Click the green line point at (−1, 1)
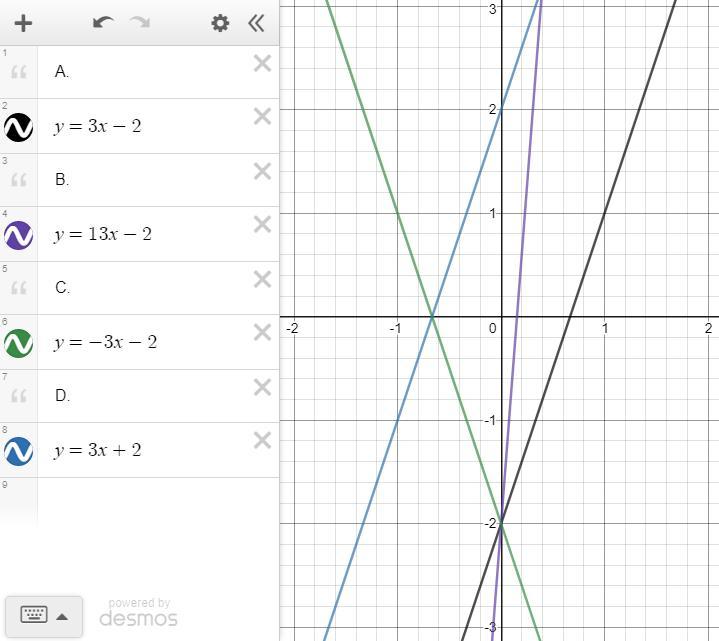The image size is (719, 641). tap(397, 213)
